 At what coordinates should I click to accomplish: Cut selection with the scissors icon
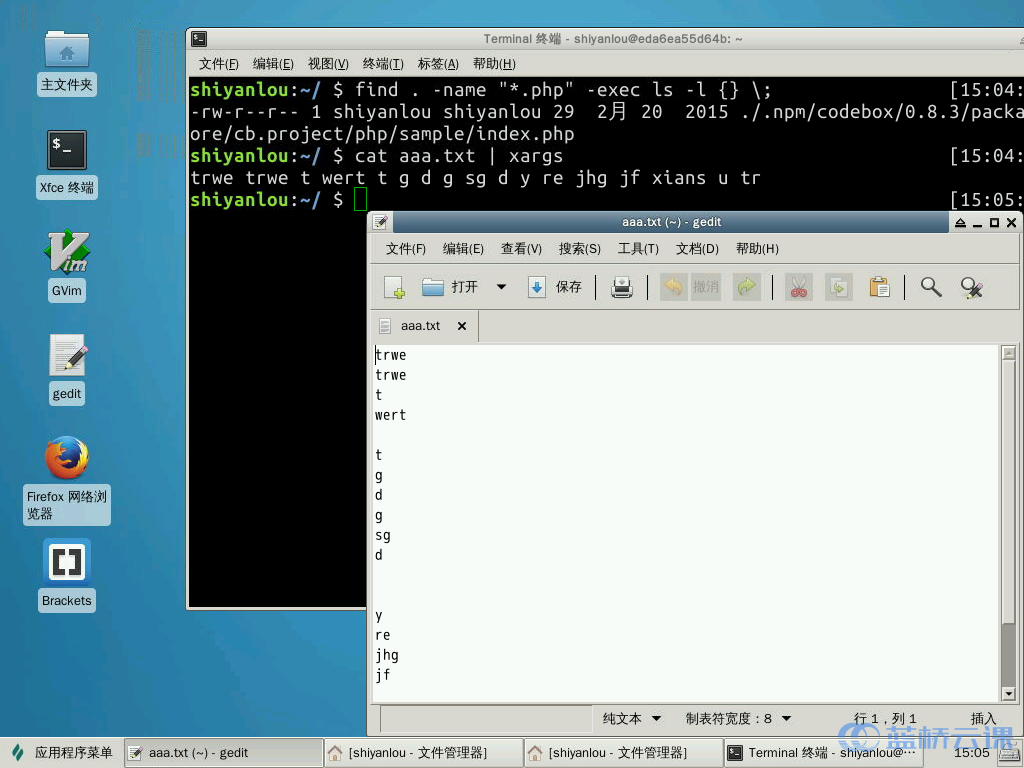[x=798, y=287]
